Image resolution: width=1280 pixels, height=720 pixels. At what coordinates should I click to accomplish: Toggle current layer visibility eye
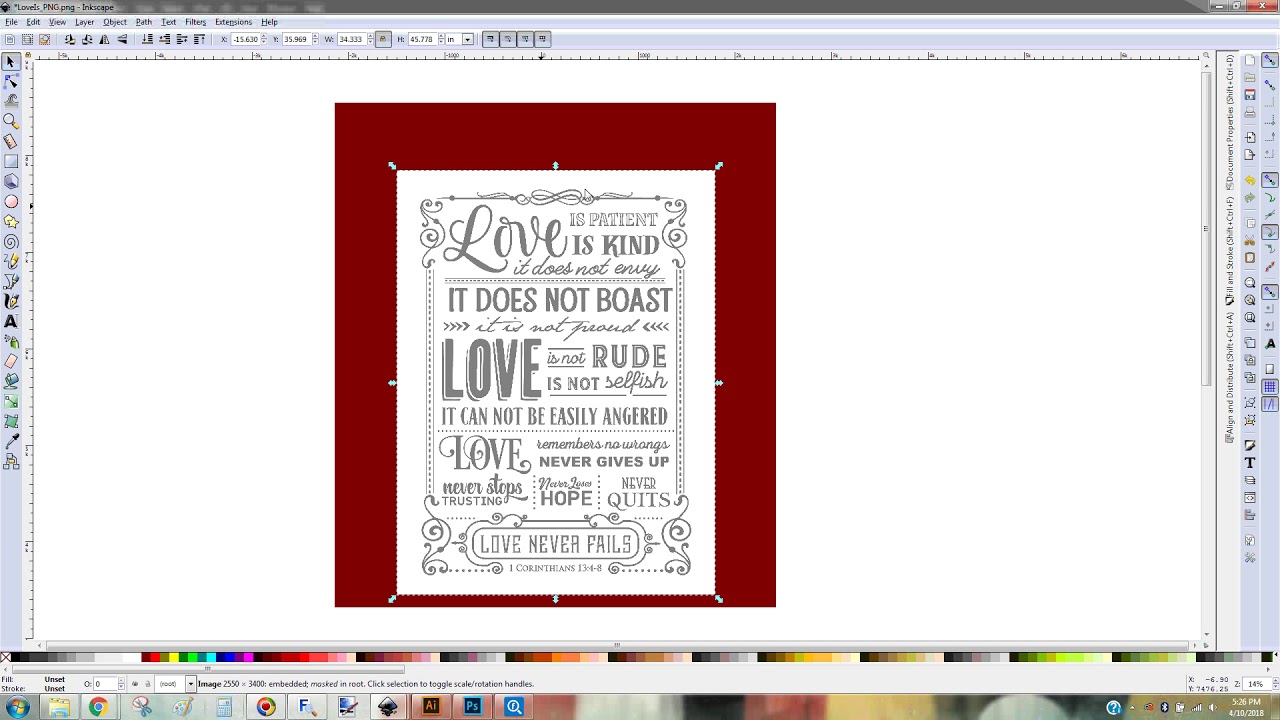click(134, 684)
